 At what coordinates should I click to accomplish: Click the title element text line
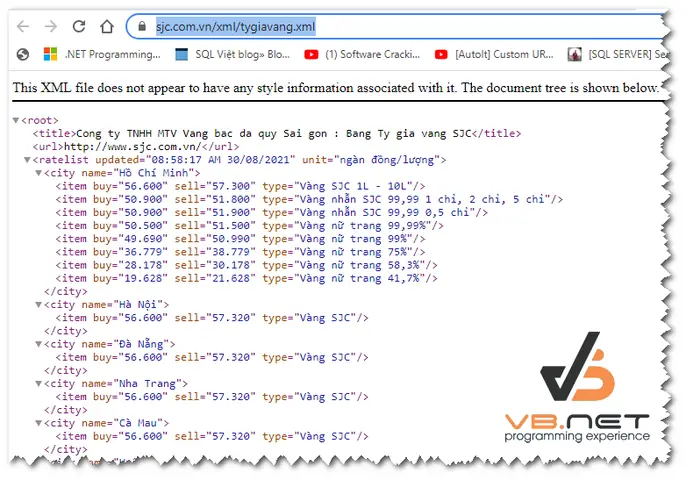coord(277,133)
